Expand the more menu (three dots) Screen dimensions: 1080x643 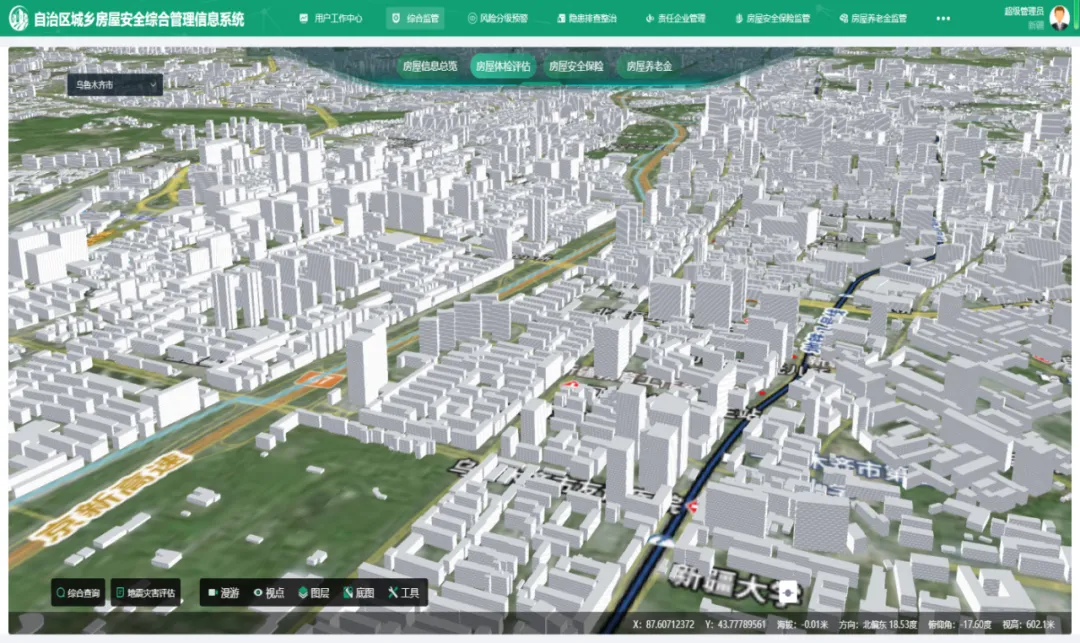click(943, 18)
